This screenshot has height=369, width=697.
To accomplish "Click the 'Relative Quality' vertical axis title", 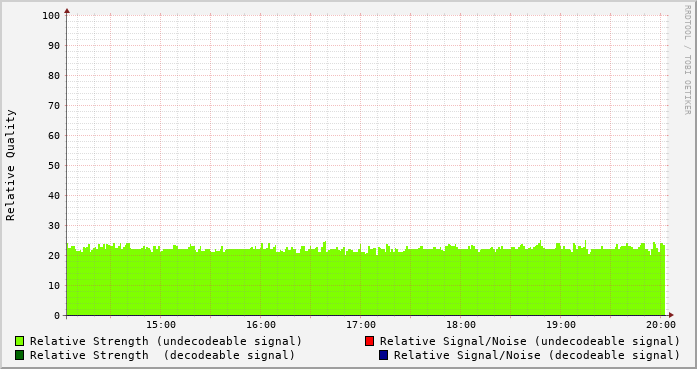I will [11, 165].
